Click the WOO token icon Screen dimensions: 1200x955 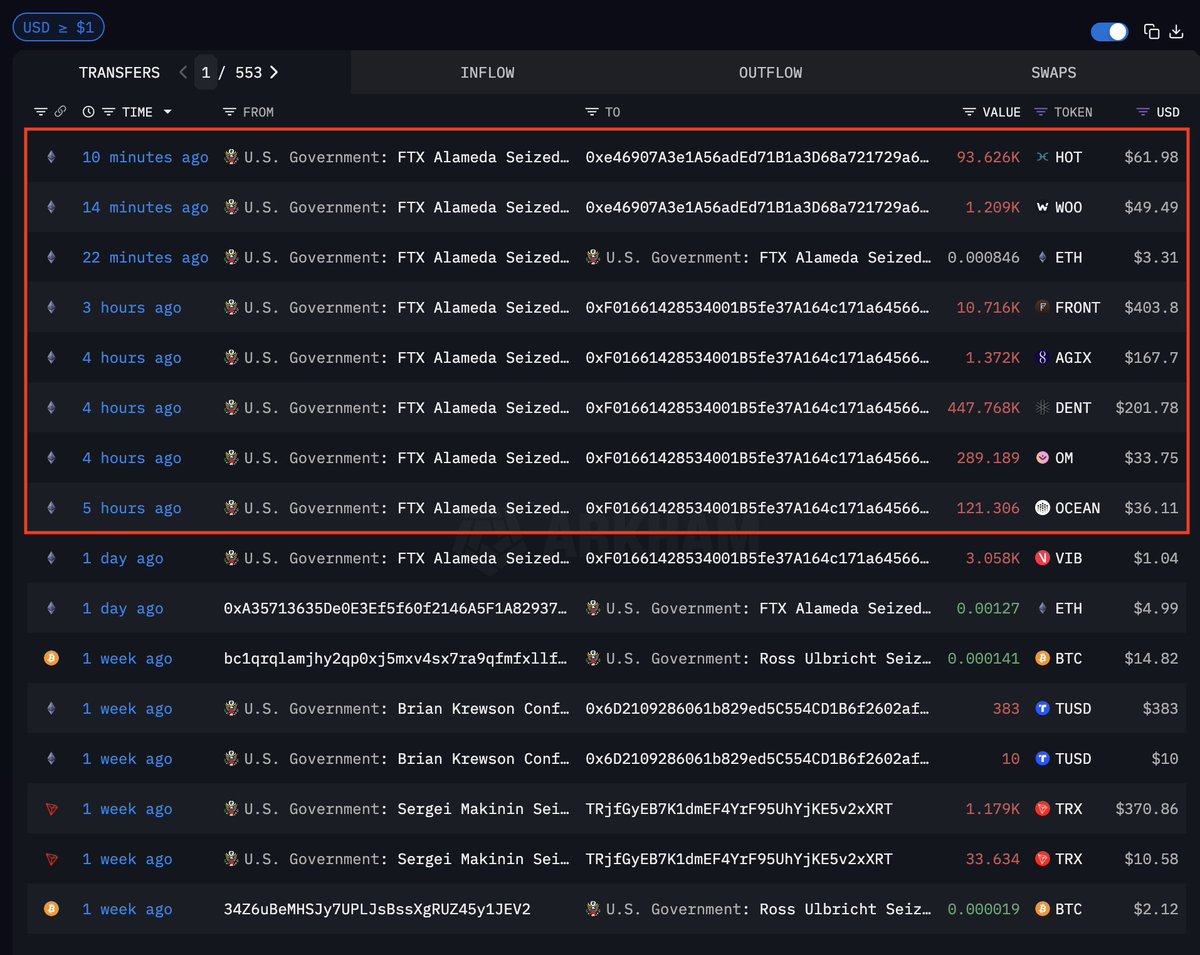tap(1043, 207)
